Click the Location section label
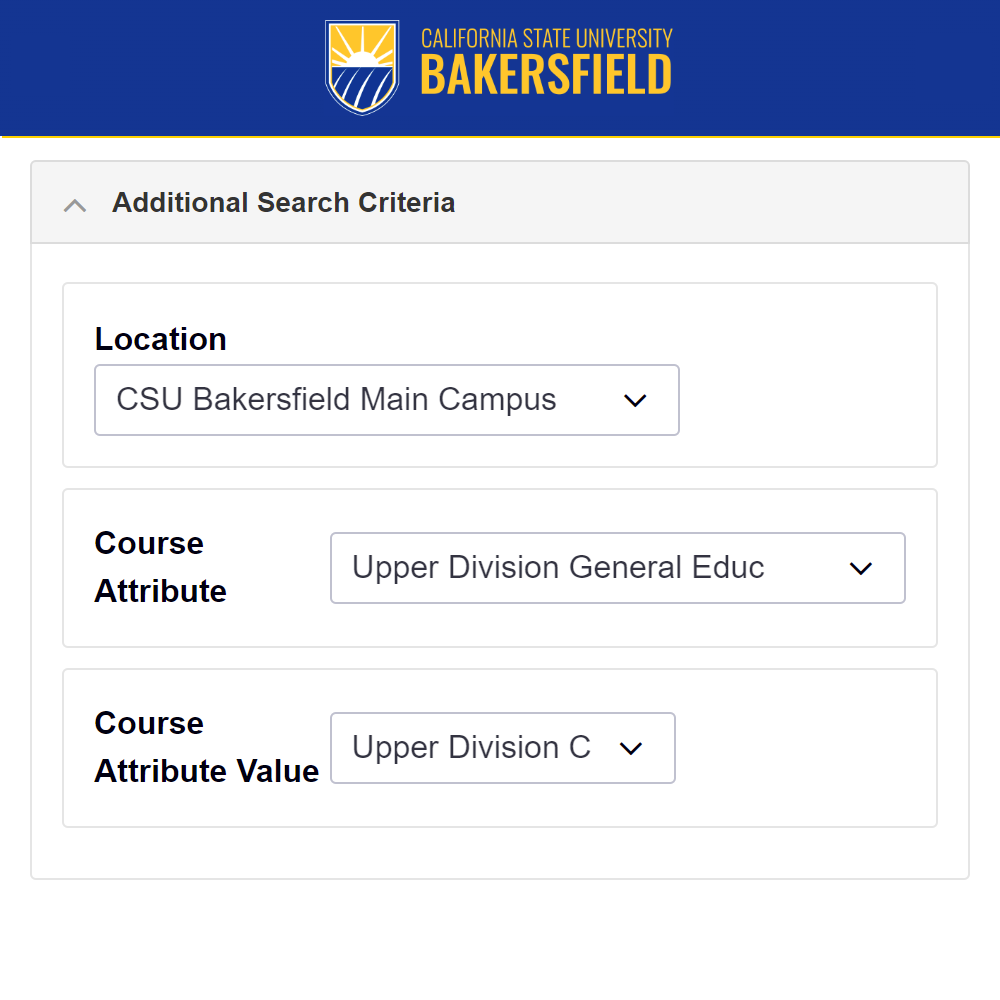The image size is (1000, 1000). coord(160,339)
